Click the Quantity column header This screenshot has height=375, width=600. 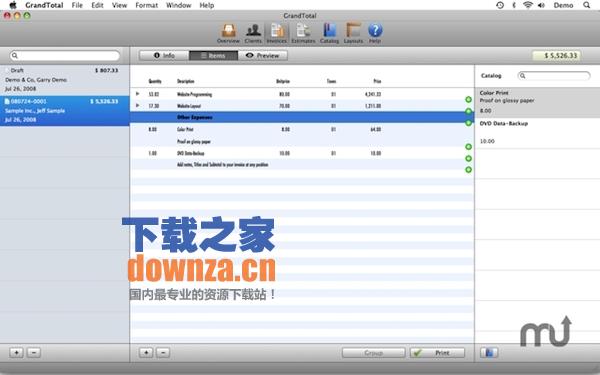155,81
